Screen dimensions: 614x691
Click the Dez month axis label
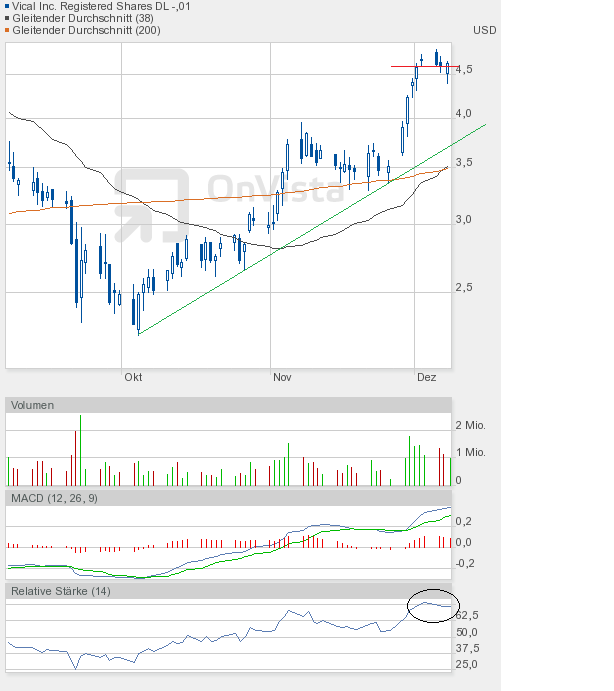(427, 377)
